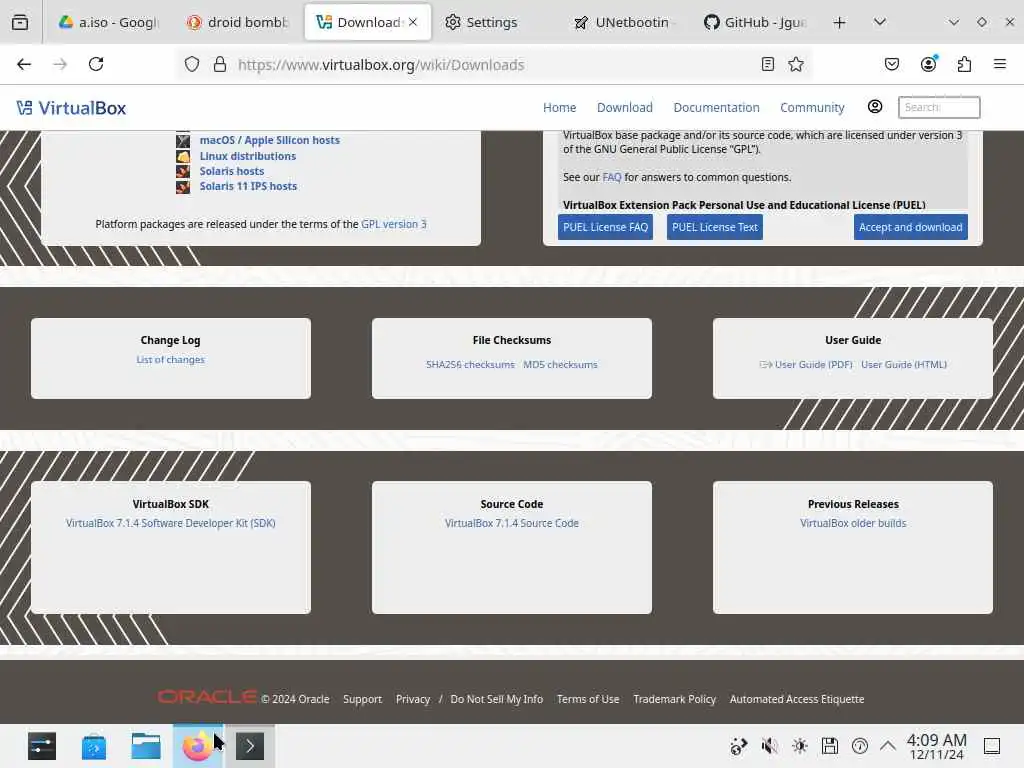Click the VirtualBox logo
Image resolution: width=1024 pixels, height=768 pixels.
[x=71, y=108]
